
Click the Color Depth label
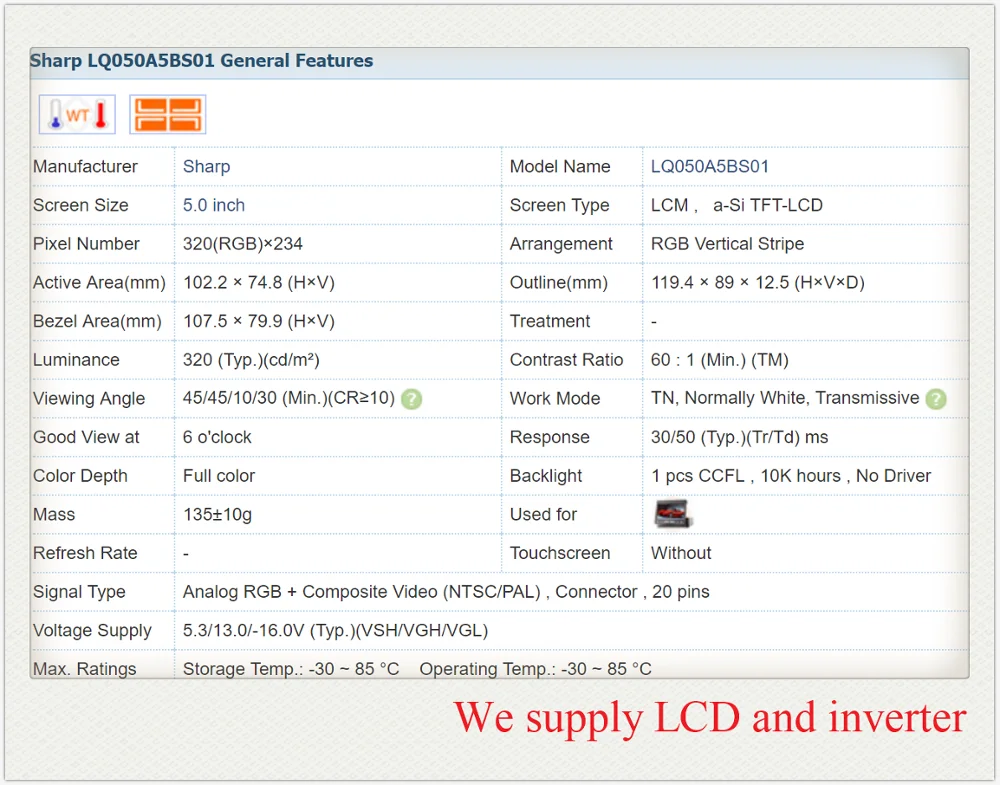point(80,476)
